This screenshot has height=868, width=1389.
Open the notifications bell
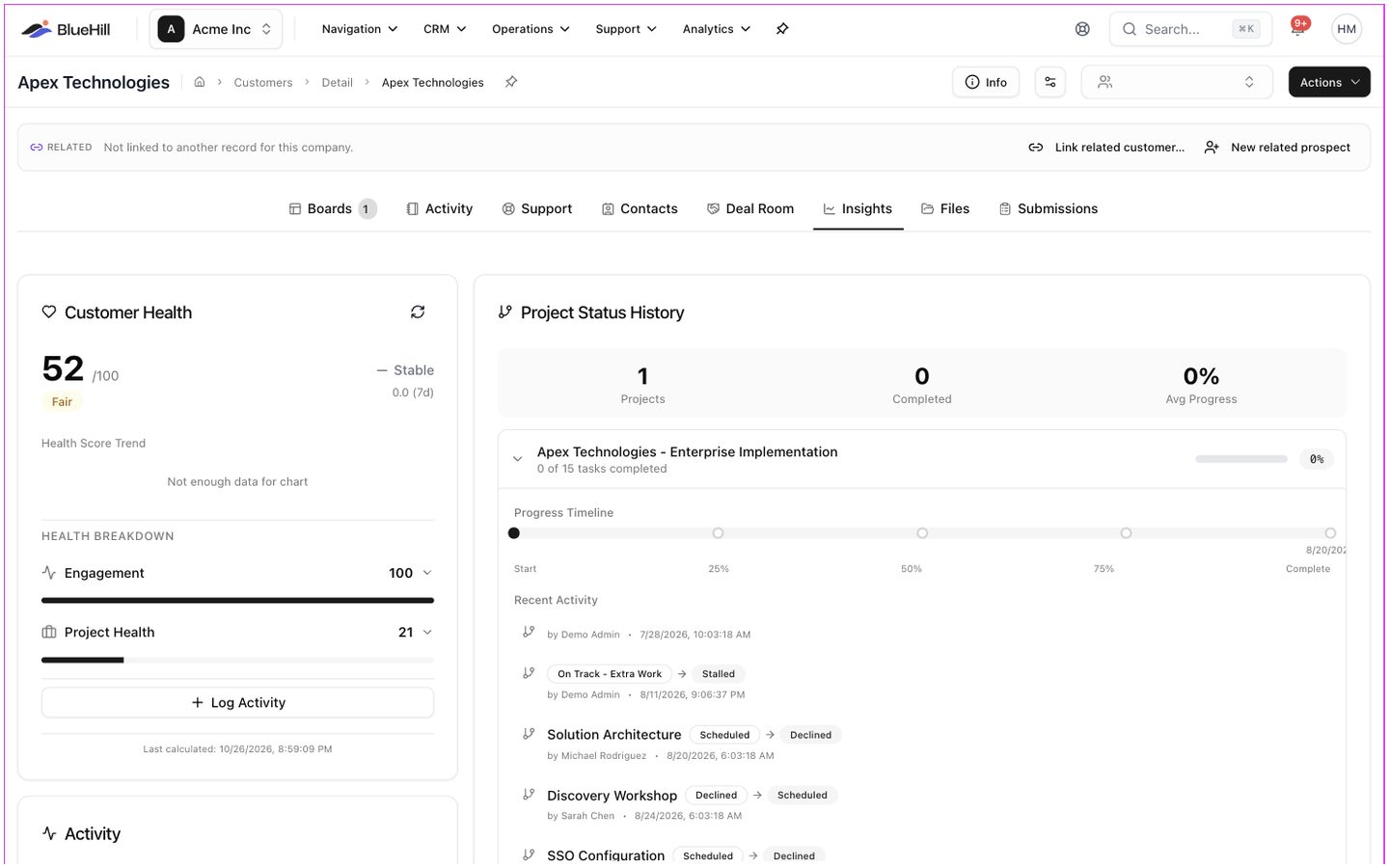click(1297, 29)
